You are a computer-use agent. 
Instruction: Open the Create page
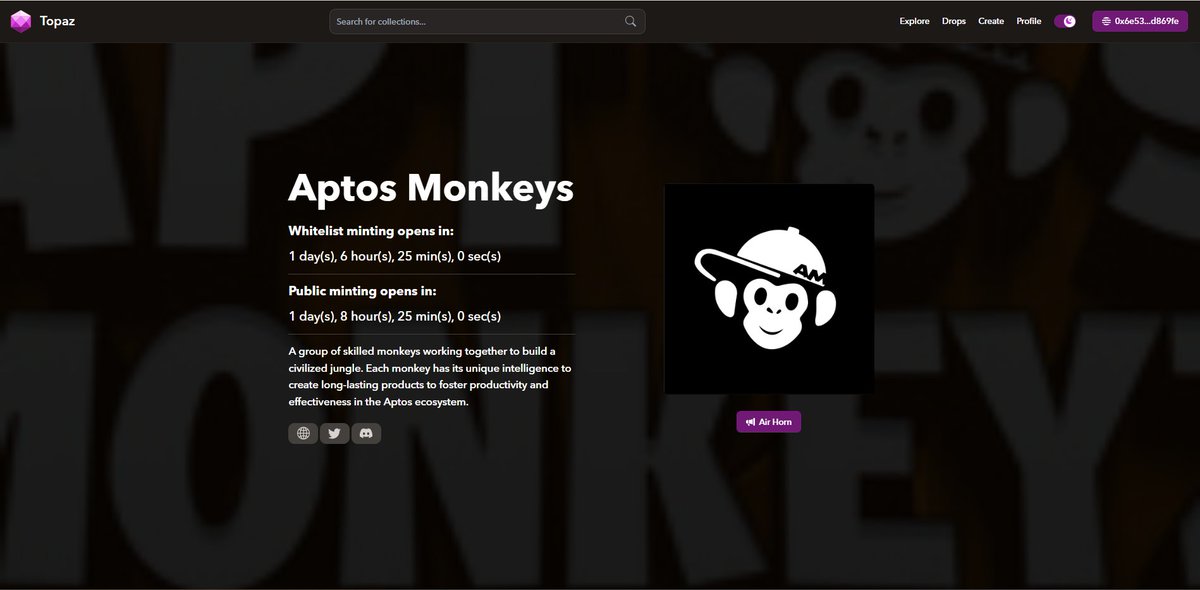click(990, 20)
